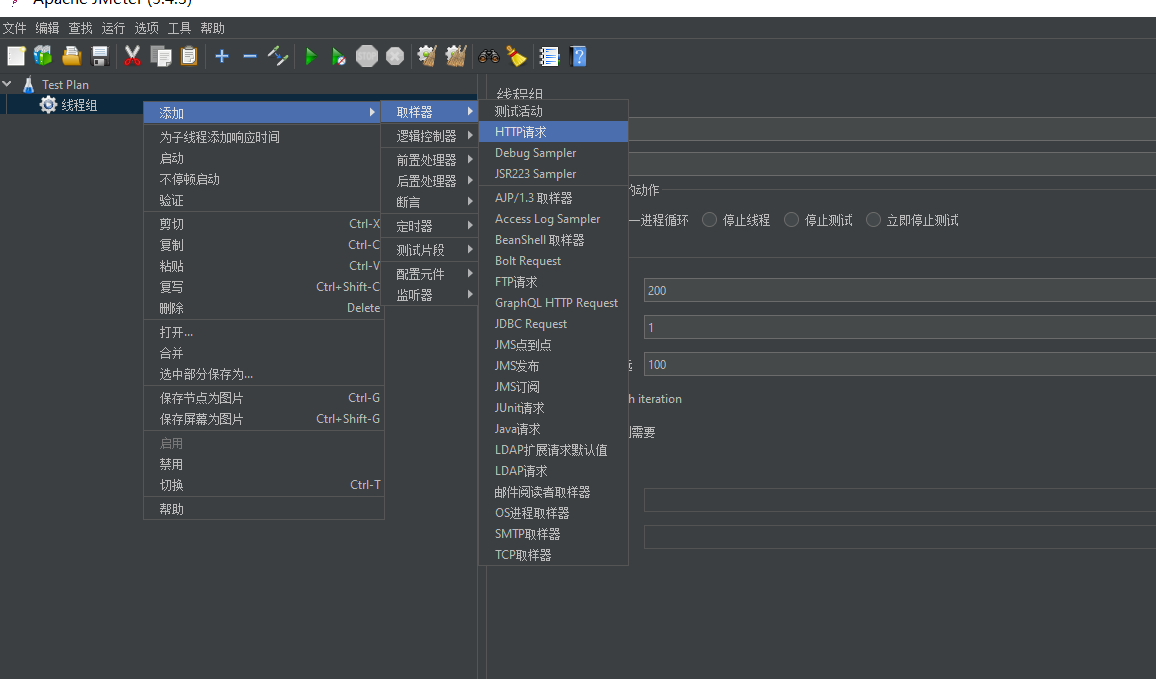Select 保存节点为图片 context item
Screen dimensions: 1156x679
264,397
